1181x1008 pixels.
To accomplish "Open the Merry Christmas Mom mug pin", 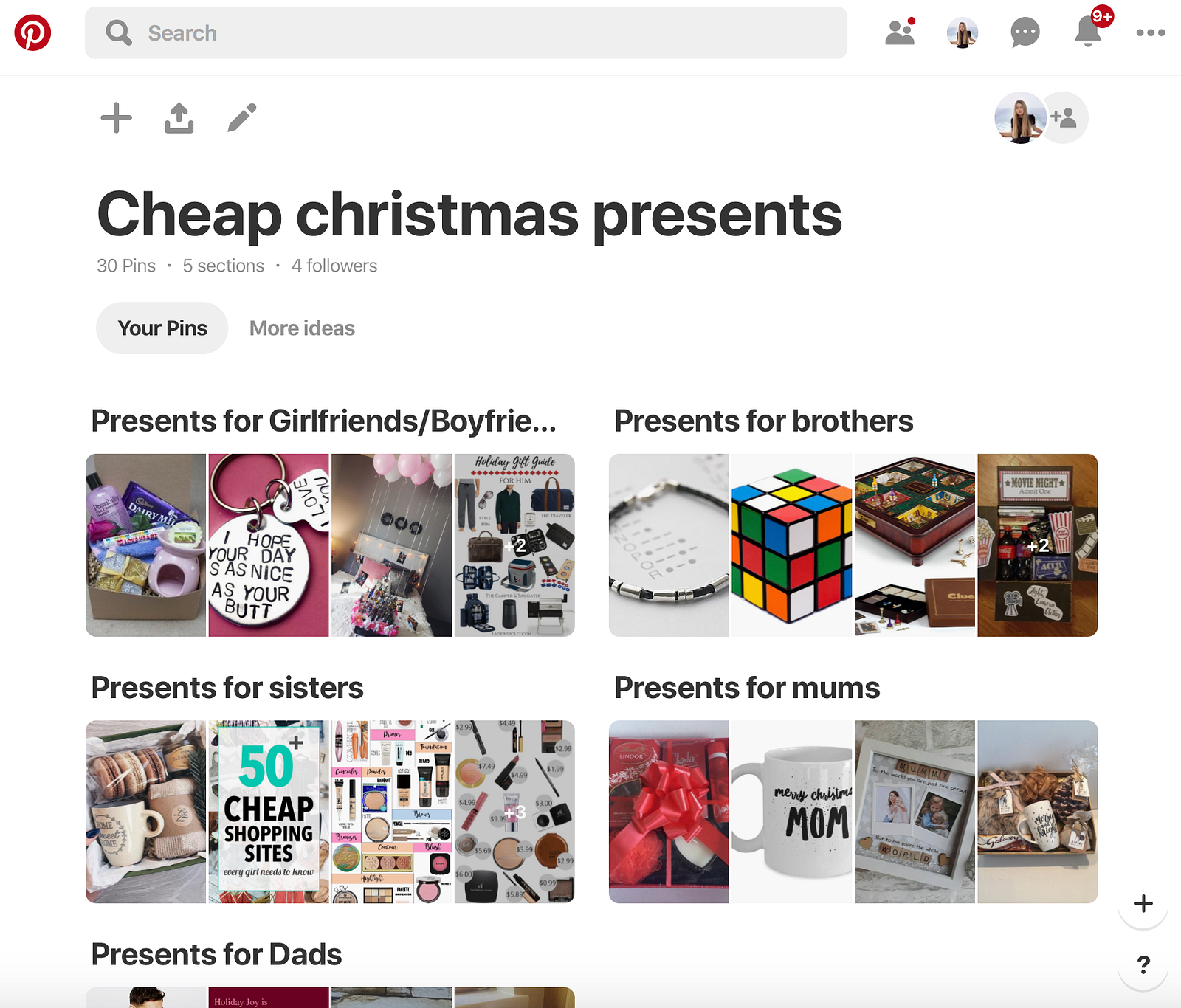I will click(791, 812).
